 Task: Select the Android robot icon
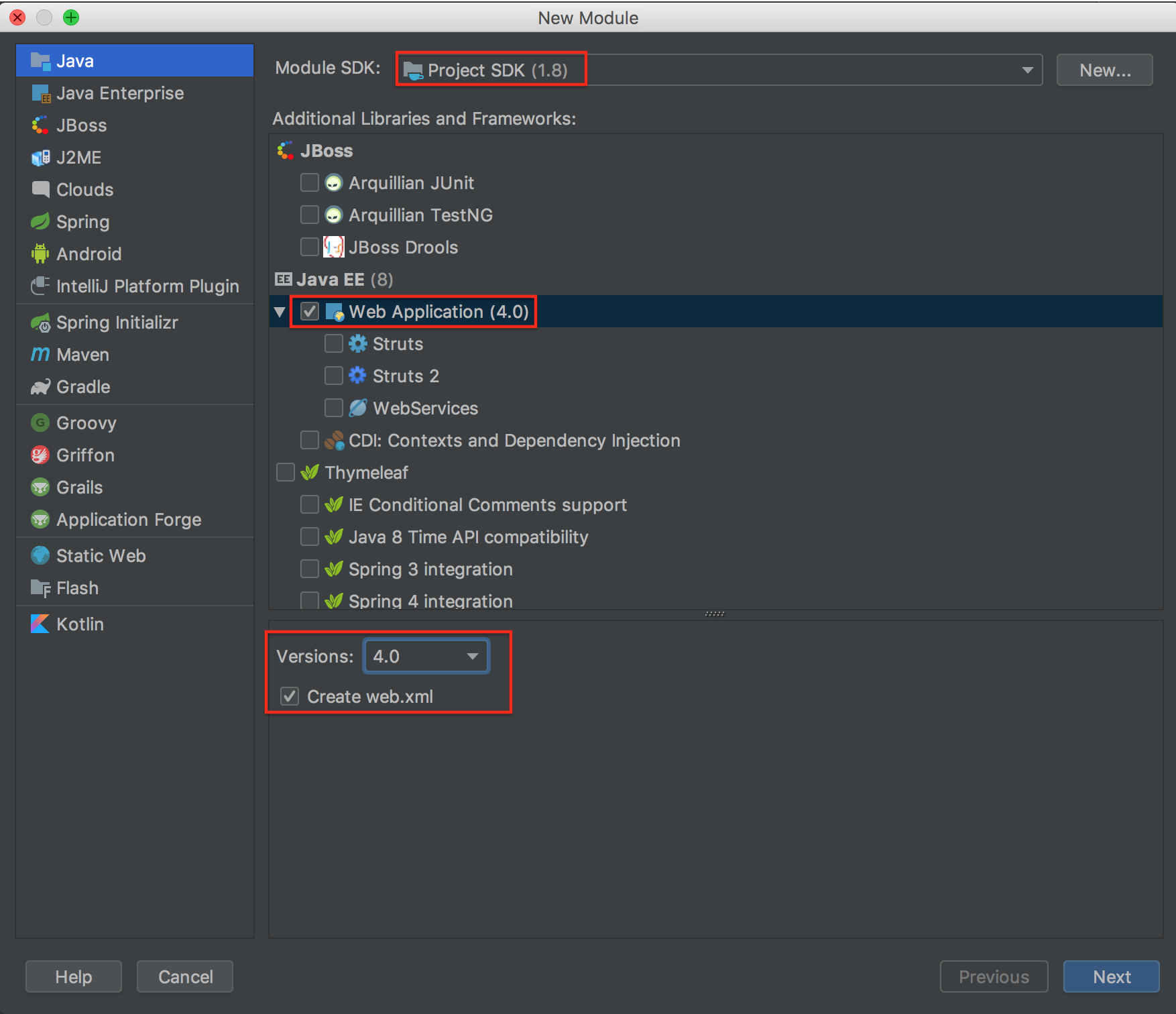coord(40,253)
